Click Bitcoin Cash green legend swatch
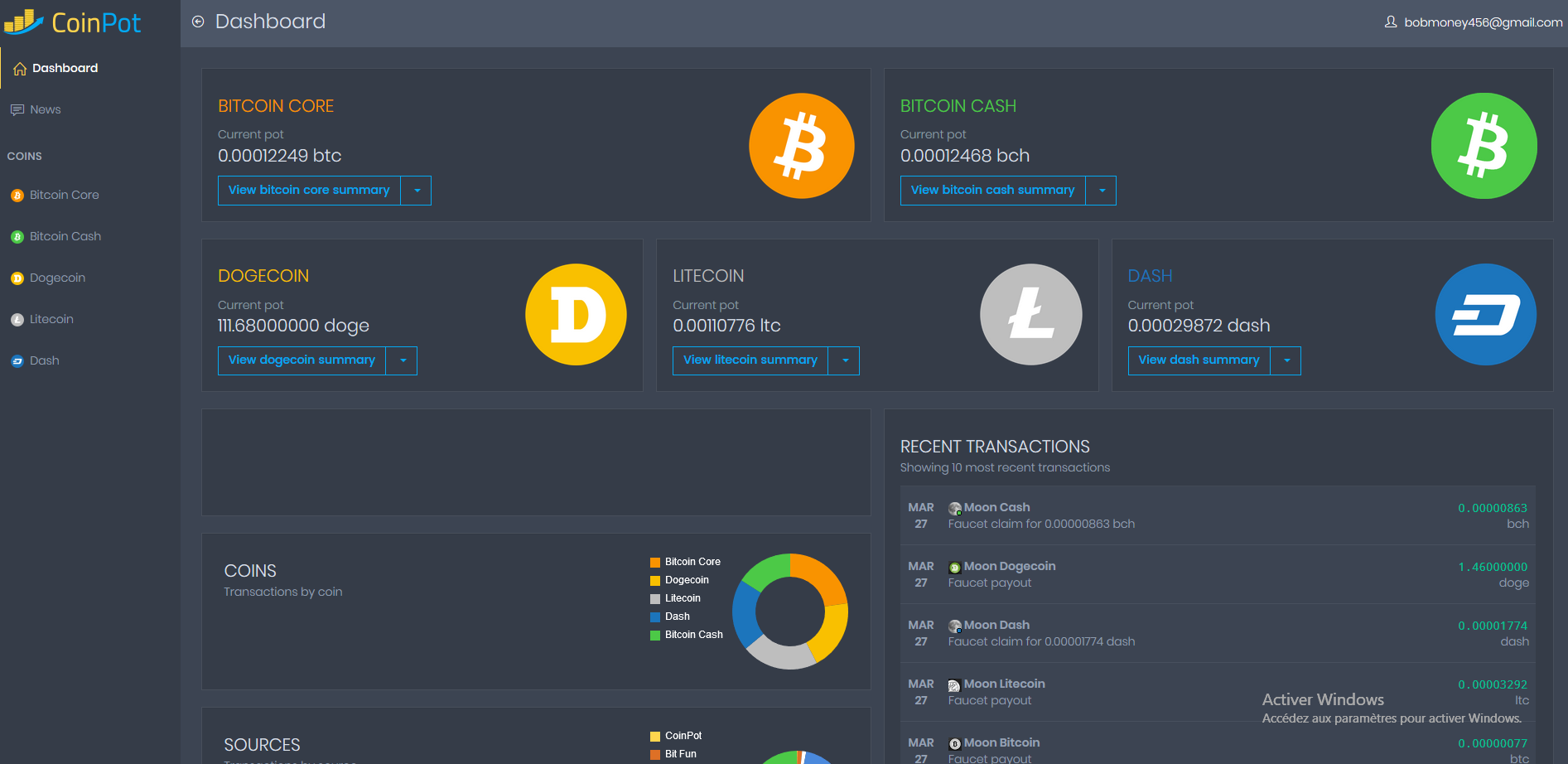 [655, 636]
